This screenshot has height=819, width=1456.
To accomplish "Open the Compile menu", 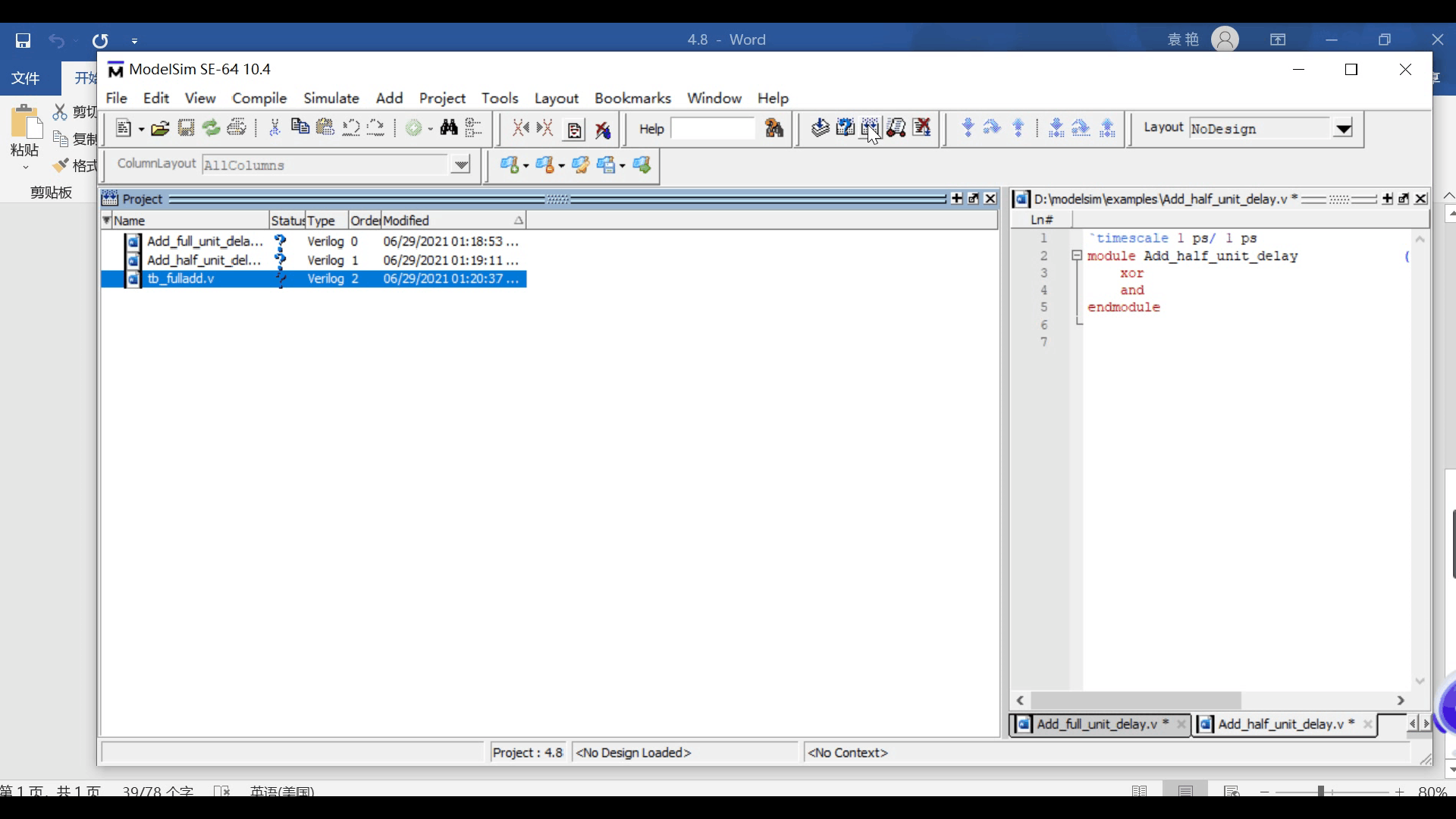I will (259, 98).
